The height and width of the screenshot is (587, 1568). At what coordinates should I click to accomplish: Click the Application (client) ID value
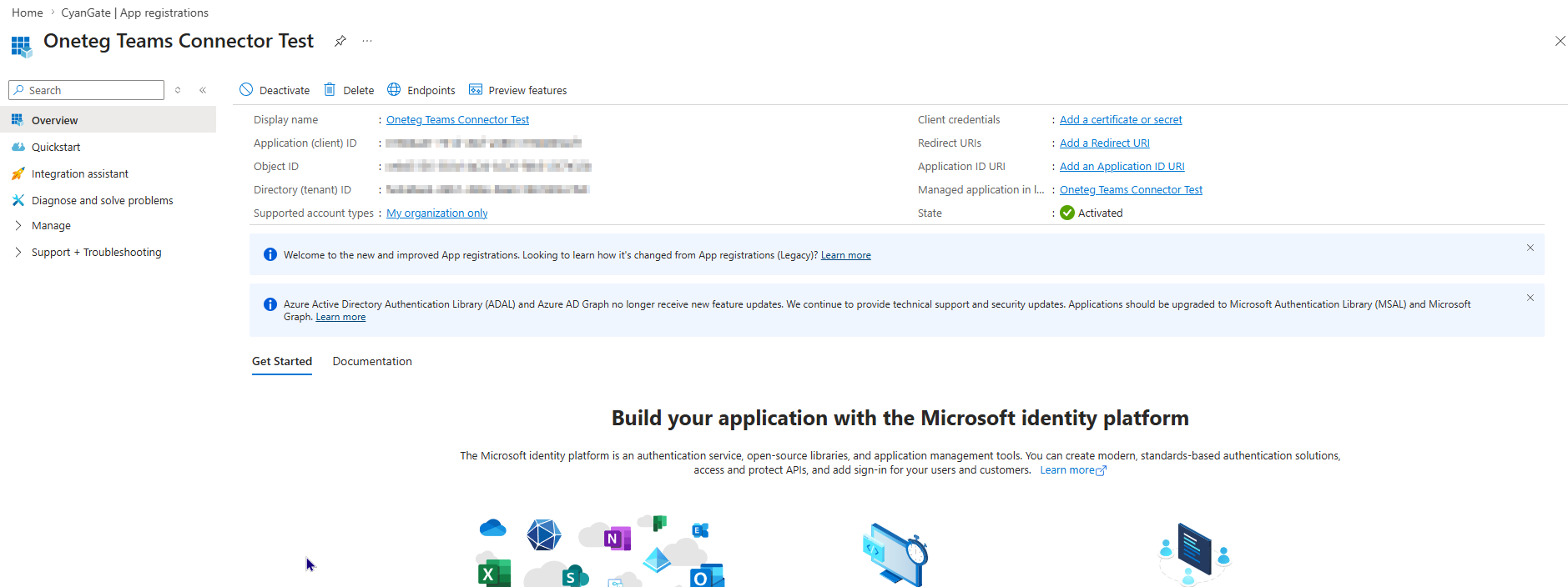coord(484,143)
